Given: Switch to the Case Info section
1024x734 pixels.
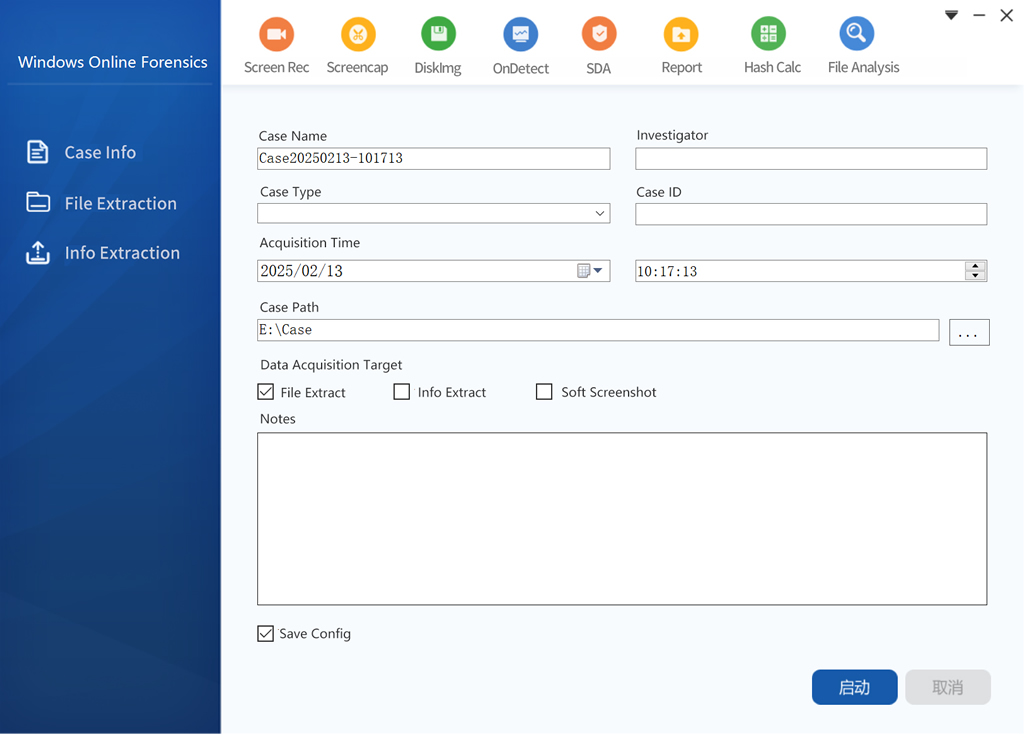Looking at the screenshot, I should tap(100, 152).
